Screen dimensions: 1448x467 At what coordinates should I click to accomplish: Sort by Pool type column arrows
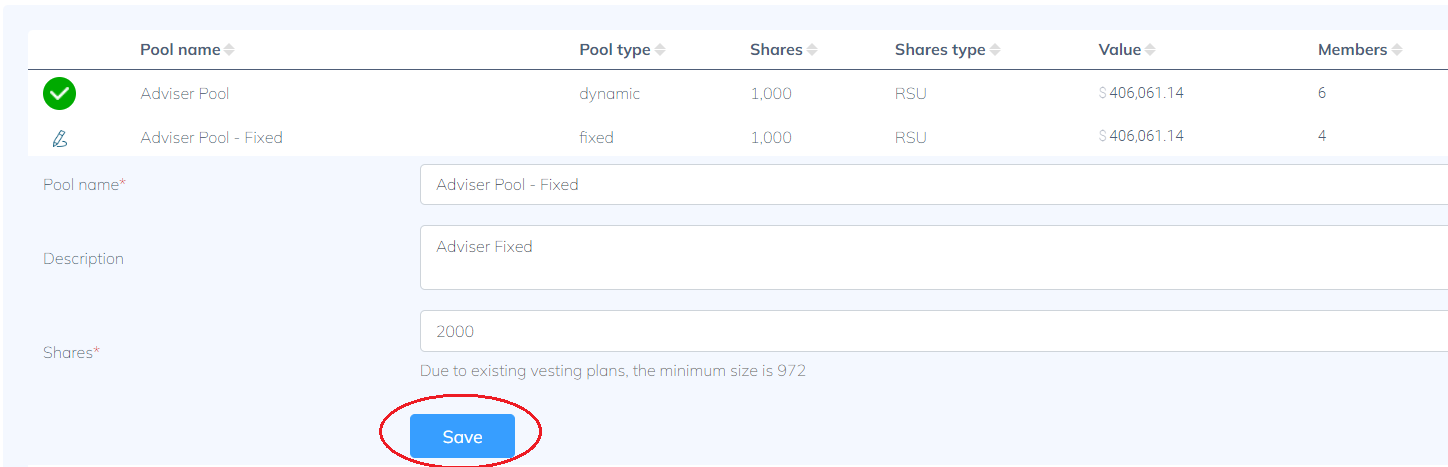660,50
